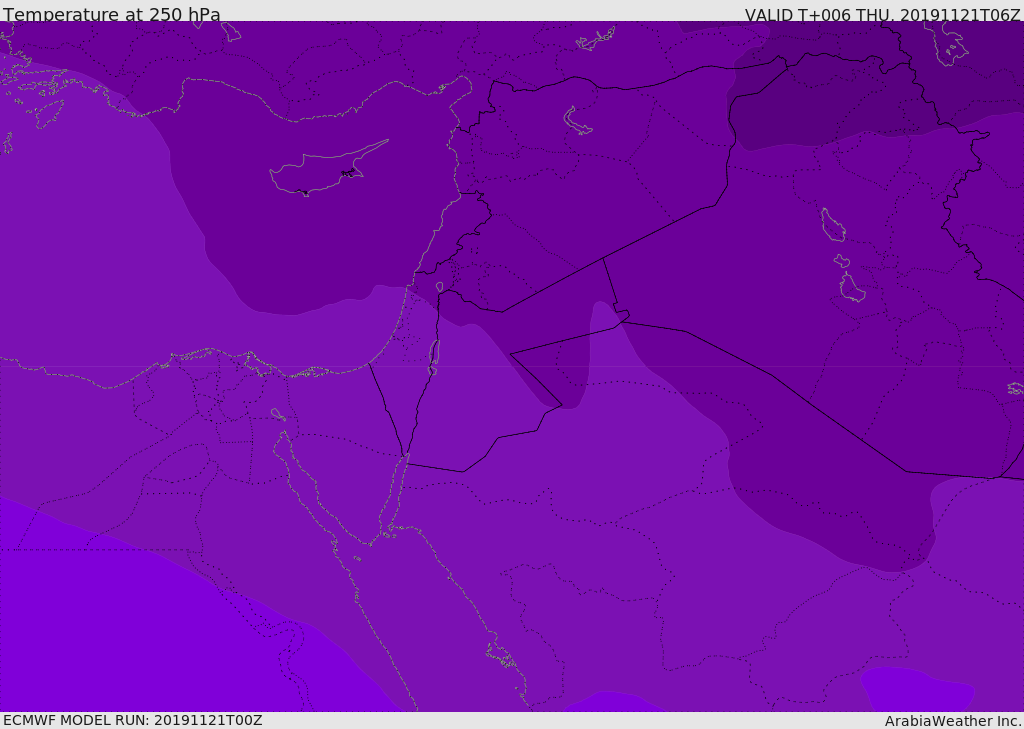Click the small violet bulge at the bottom edge
The width and height of the screenshot is (1024, 729).
coord(612,702)
